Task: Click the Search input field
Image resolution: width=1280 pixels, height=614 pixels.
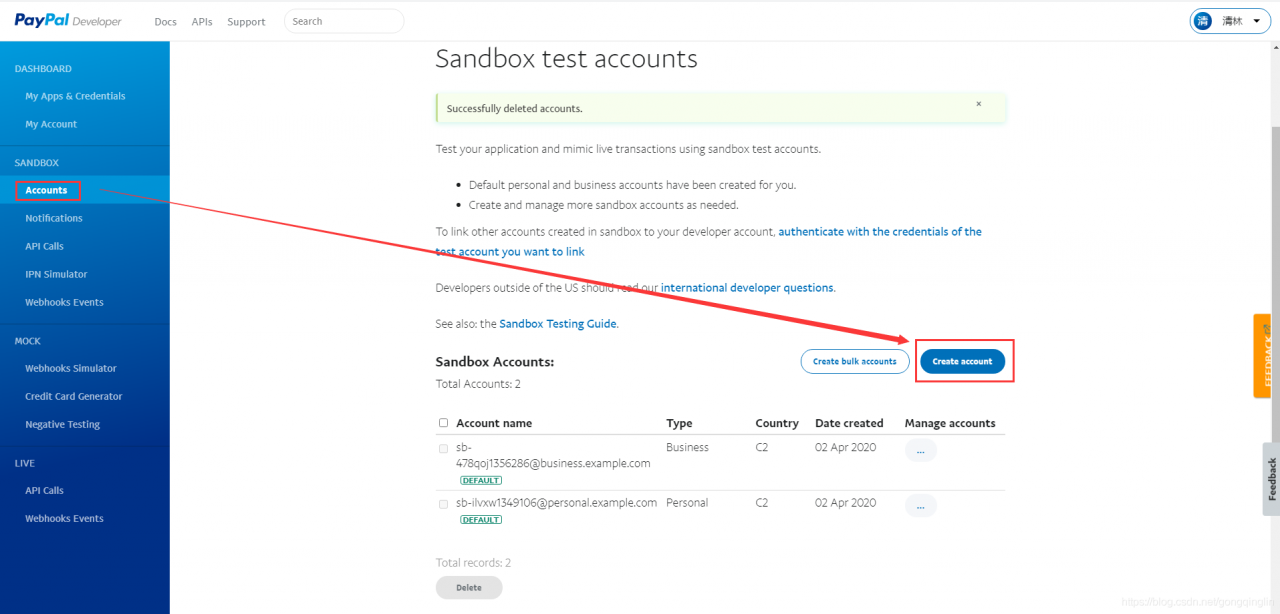Action: (x=344, y=21)
